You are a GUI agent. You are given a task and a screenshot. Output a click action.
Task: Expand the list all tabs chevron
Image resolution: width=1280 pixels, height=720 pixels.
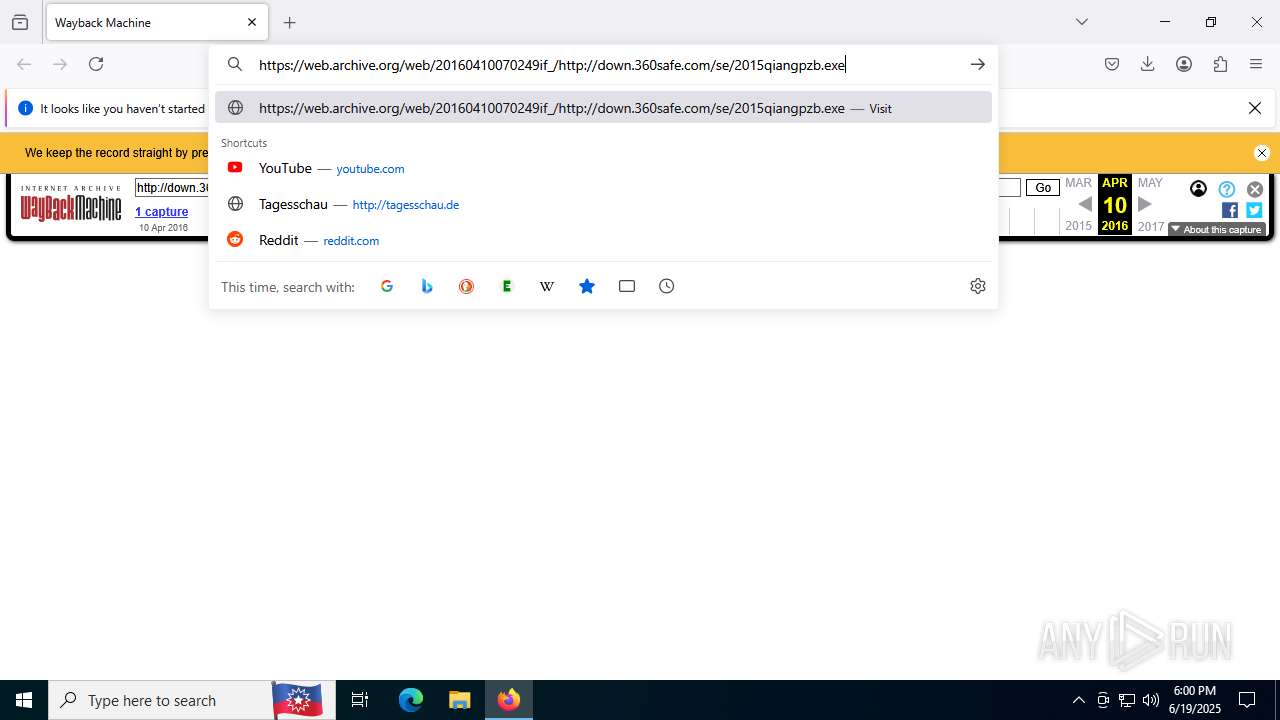pos(1081,22)
